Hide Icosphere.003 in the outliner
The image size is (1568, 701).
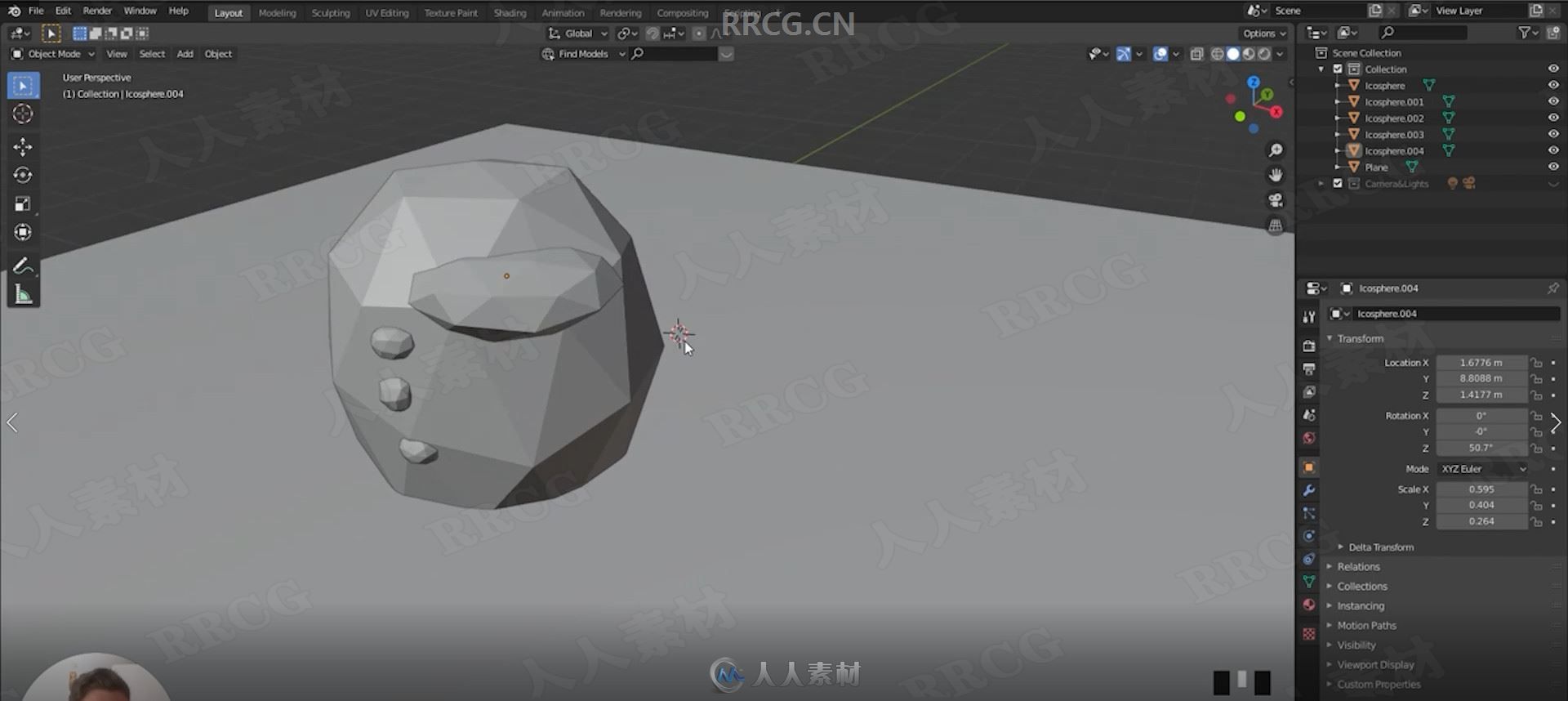click(x=1552, y=135)
